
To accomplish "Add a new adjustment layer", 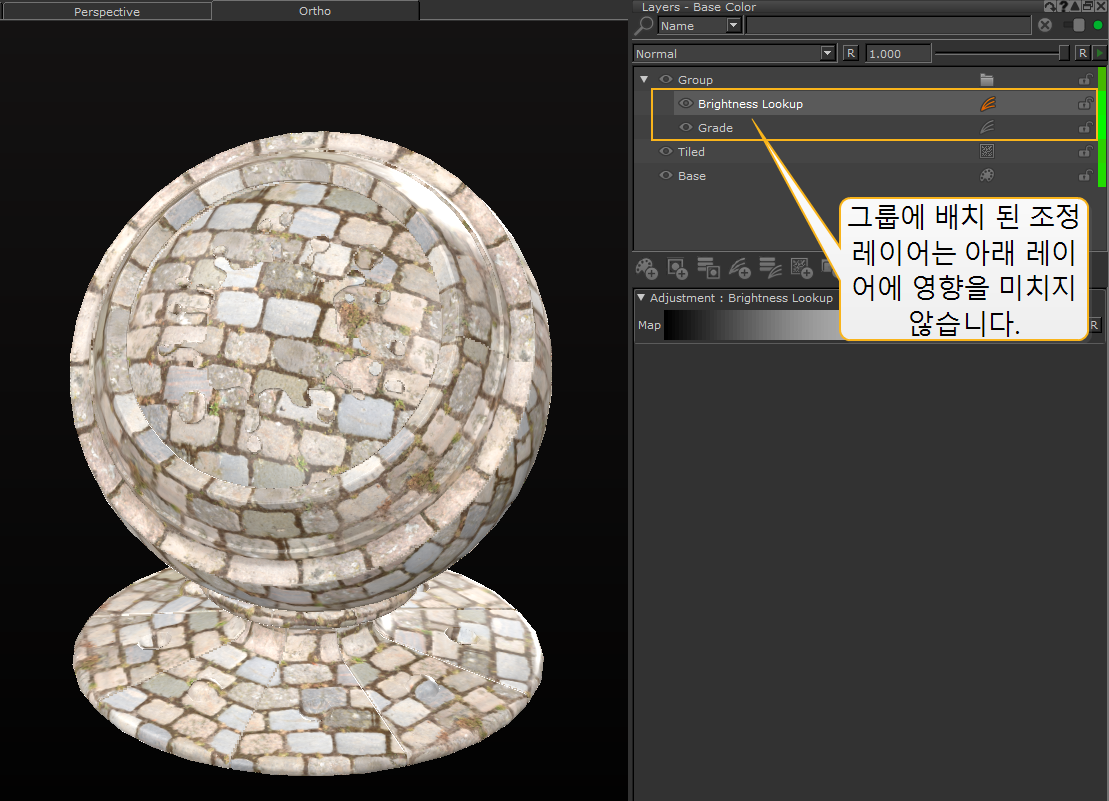I will pos(739,267).
